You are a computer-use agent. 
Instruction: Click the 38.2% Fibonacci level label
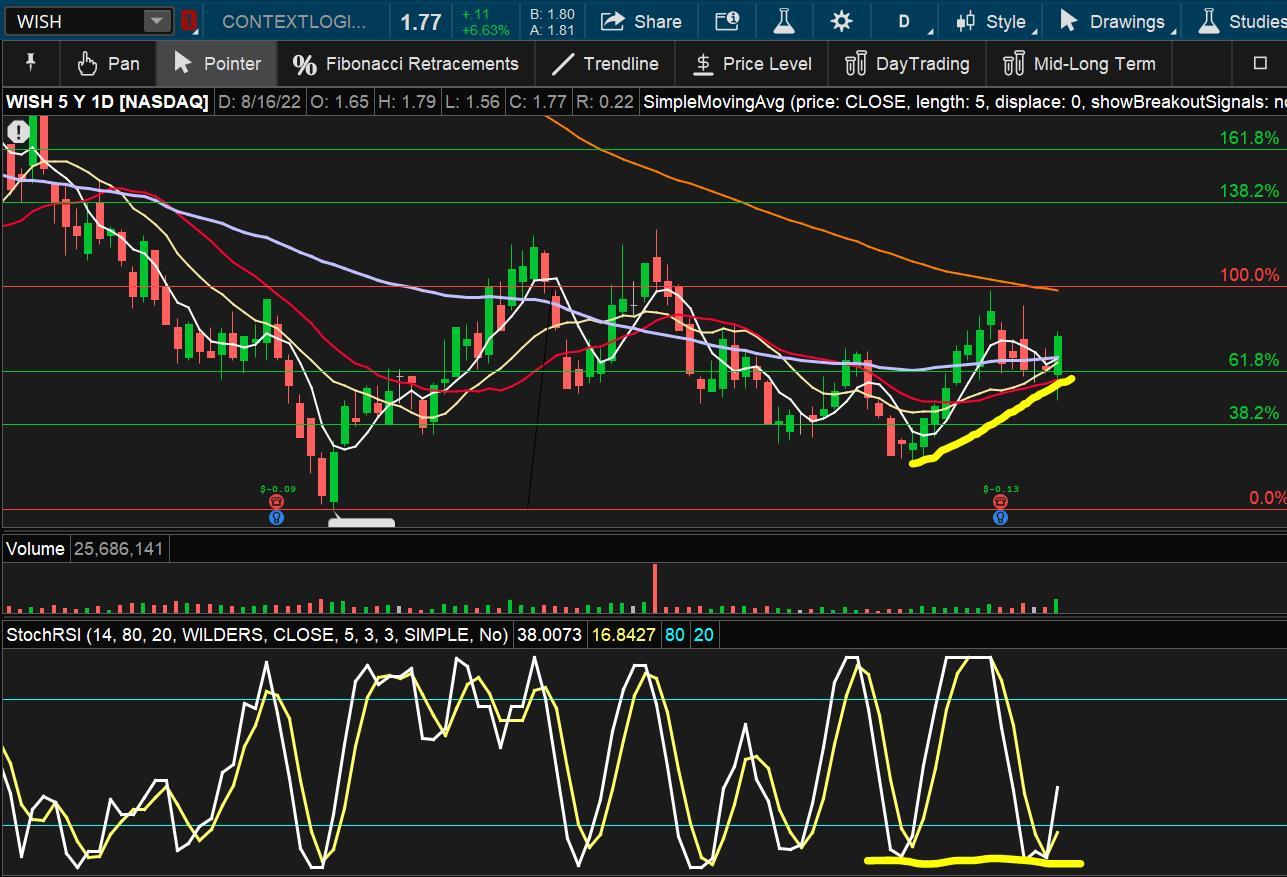click(1254, 412)
